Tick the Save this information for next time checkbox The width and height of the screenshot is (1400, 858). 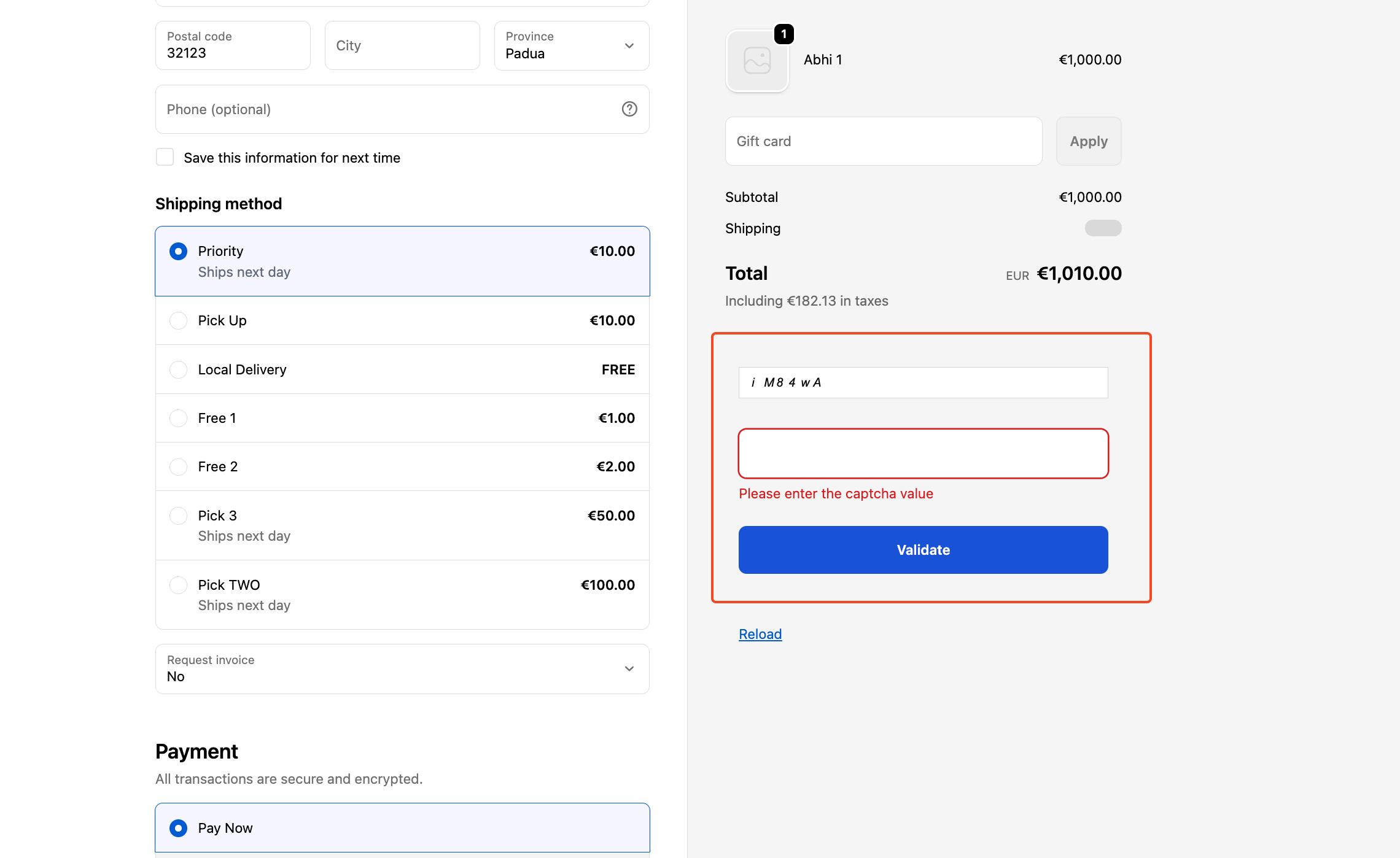165,157
